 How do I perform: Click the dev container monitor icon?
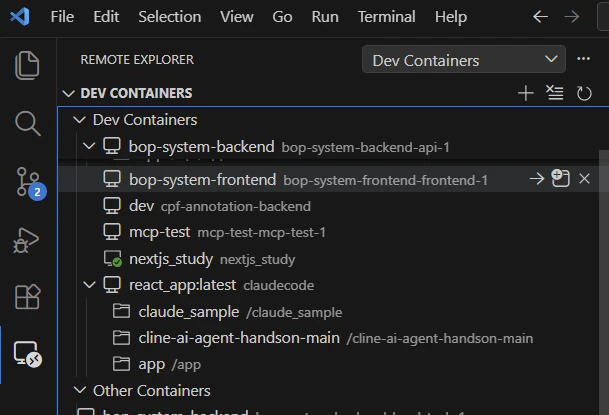click(x=112, y=206)
